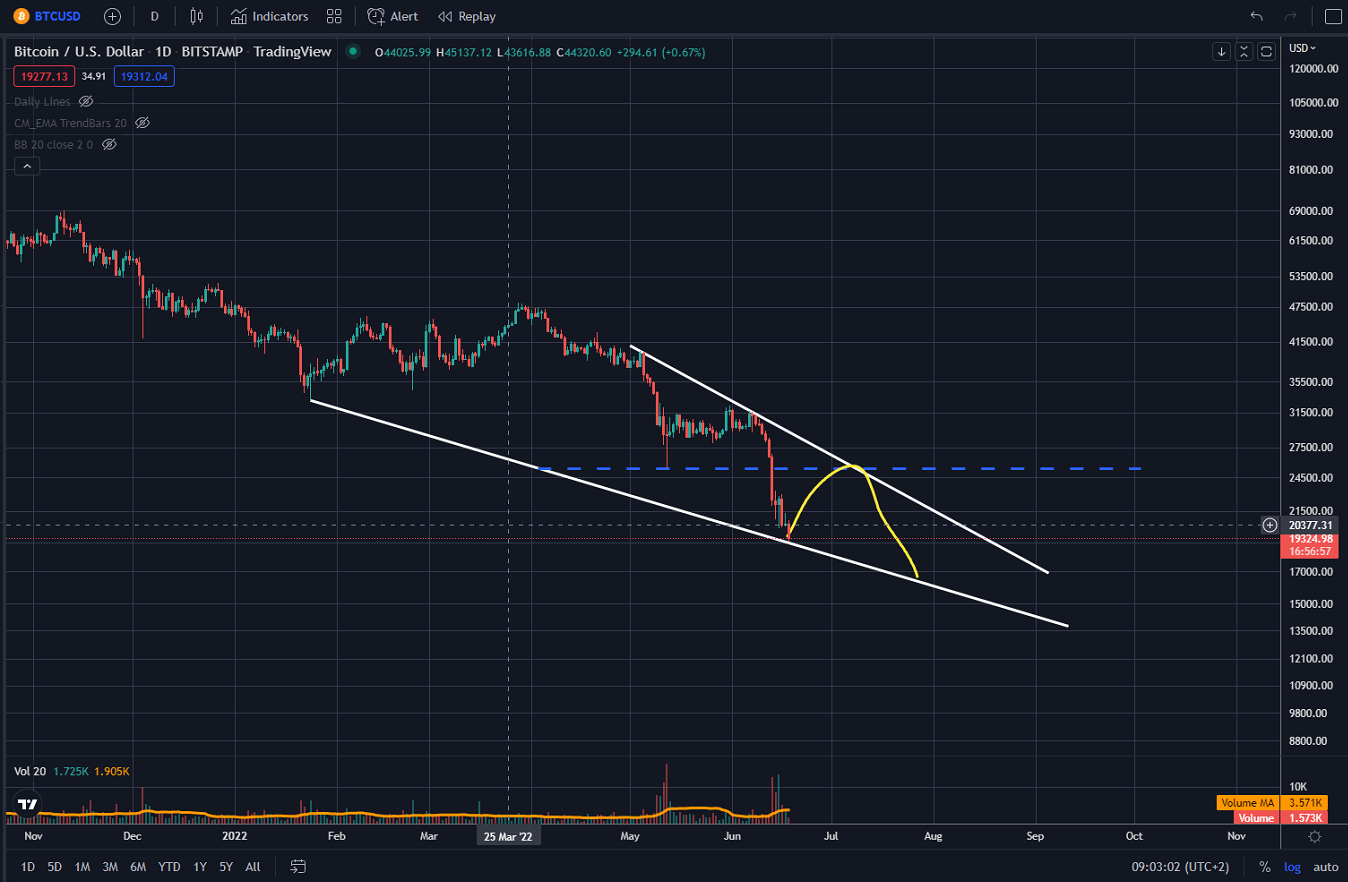The width and height of the screenshot is (1348, 882).
Task: Click the Jul label on time axis
Action: [831, 836]
